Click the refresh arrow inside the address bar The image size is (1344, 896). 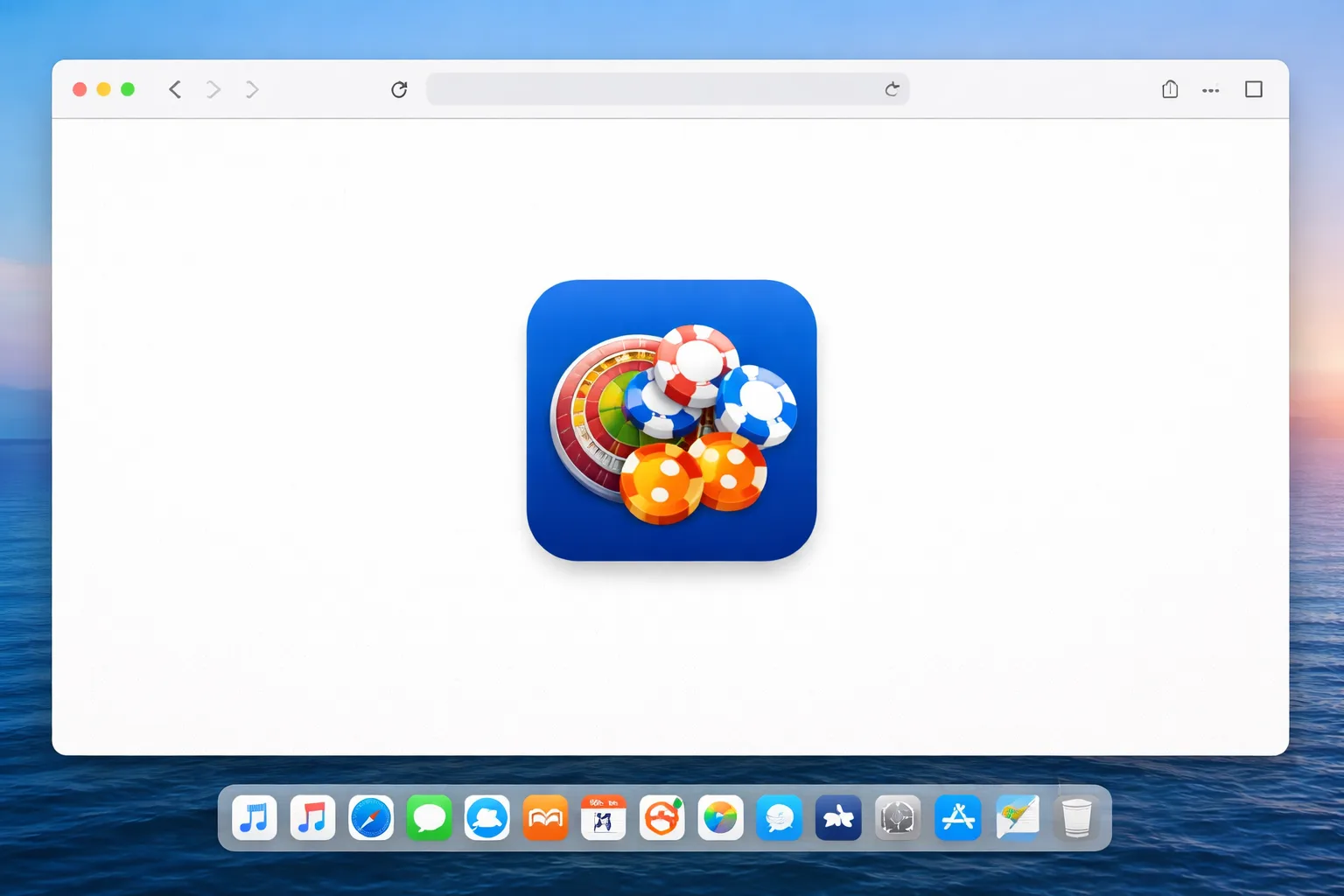click(892, 89)
